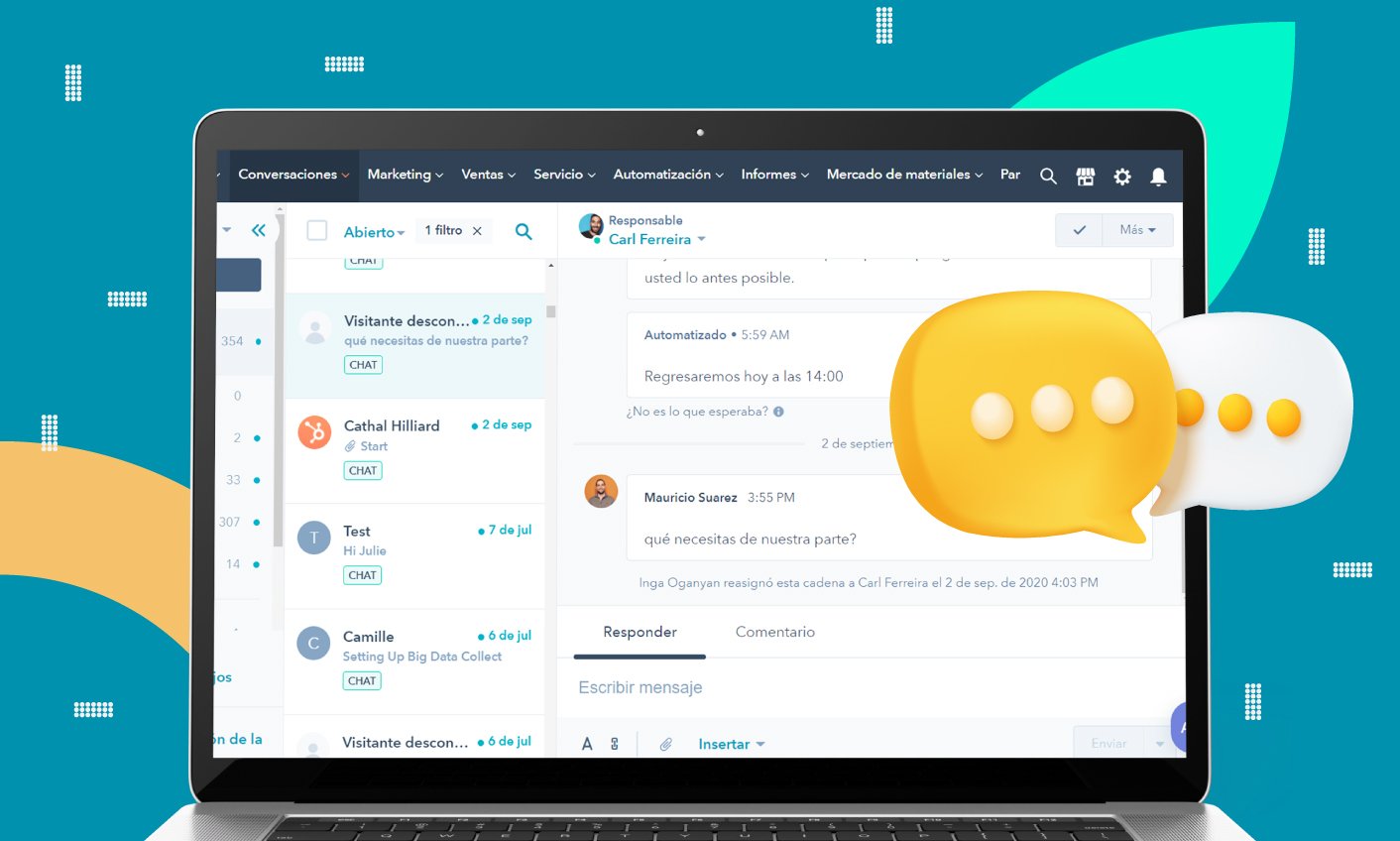Click the Enviar send button

click(x=1108, y=743)
